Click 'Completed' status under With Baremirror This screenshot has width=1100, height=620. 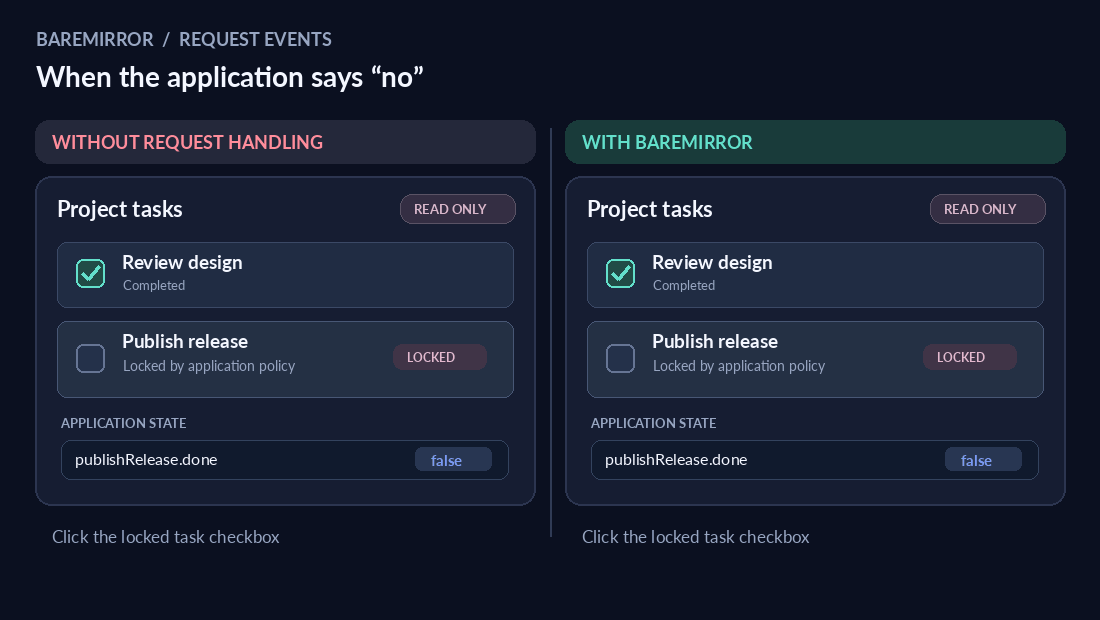(x=684, y=285)
